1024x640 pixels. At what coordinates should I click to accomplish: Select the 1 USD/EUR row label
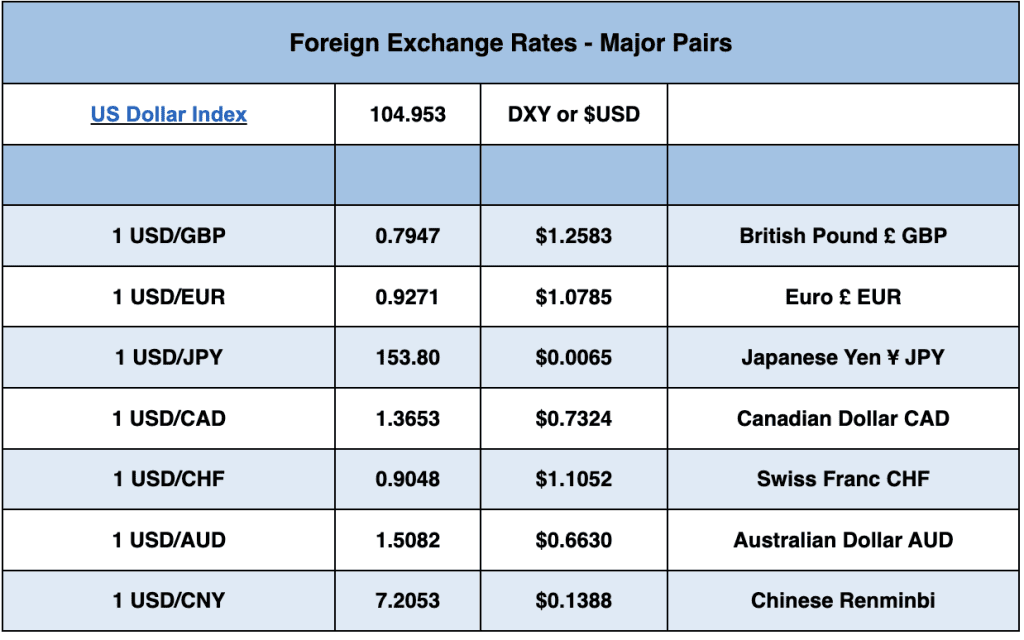click(x=169, y=297)
